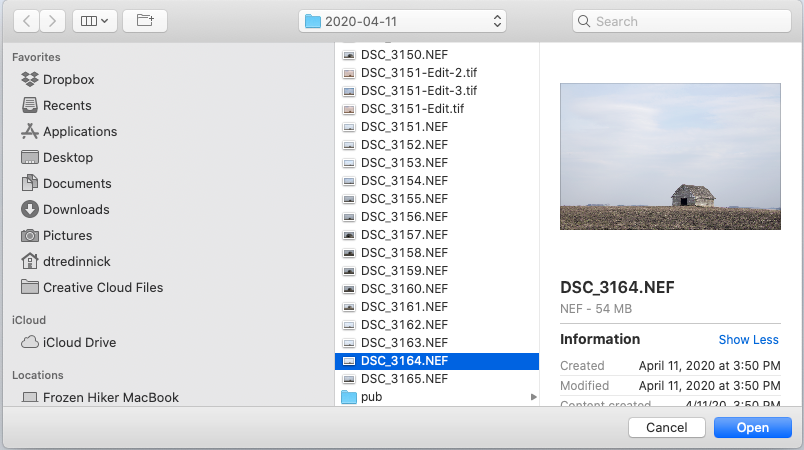
Task: Select file DSC_3158.NEF
Action: [x=437, y=253]
